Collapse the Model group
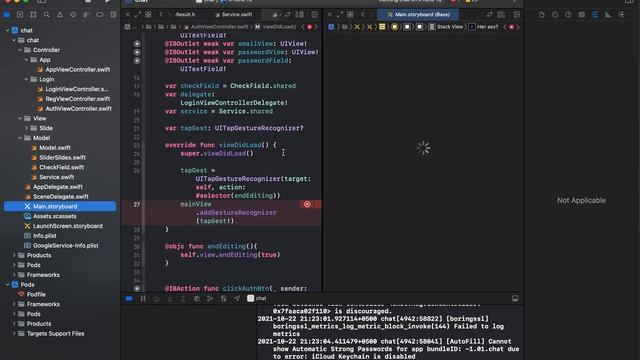This screenshot has height=360, width=640. 20,138
